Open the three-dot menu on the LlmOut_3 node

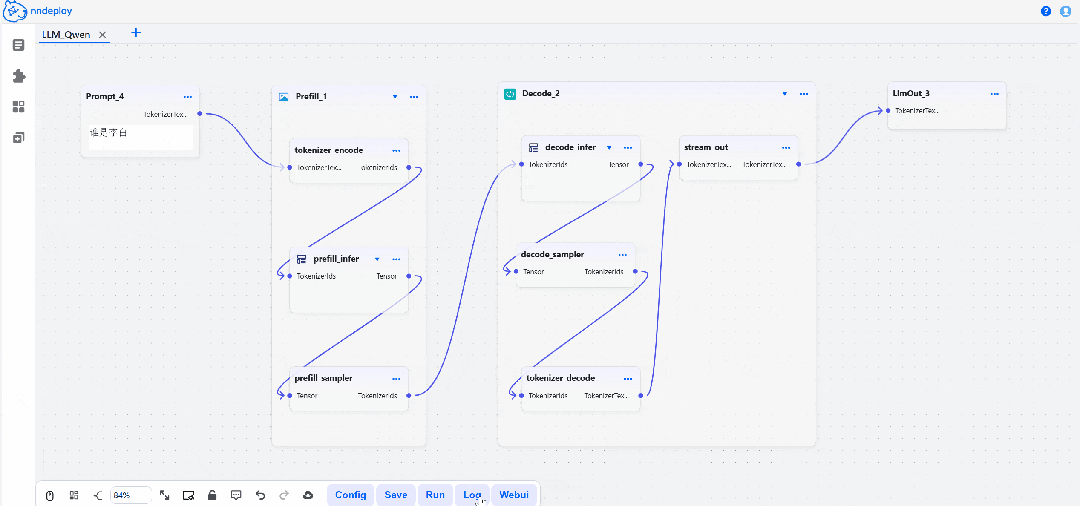[994, 94]
